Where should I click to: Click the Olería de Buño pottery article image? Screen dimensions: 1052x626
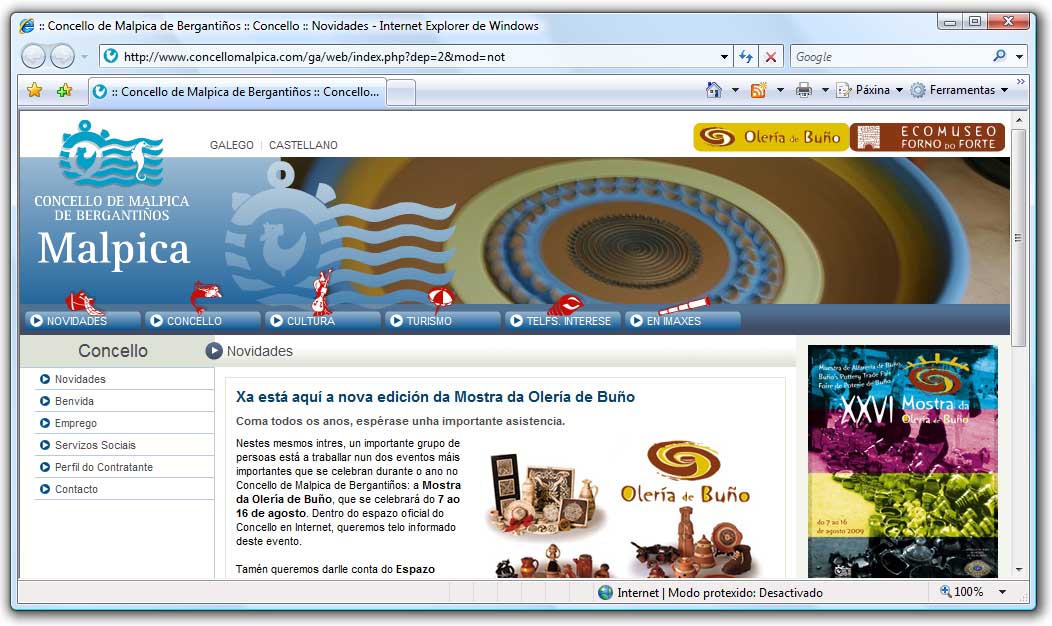click(621, 507)
